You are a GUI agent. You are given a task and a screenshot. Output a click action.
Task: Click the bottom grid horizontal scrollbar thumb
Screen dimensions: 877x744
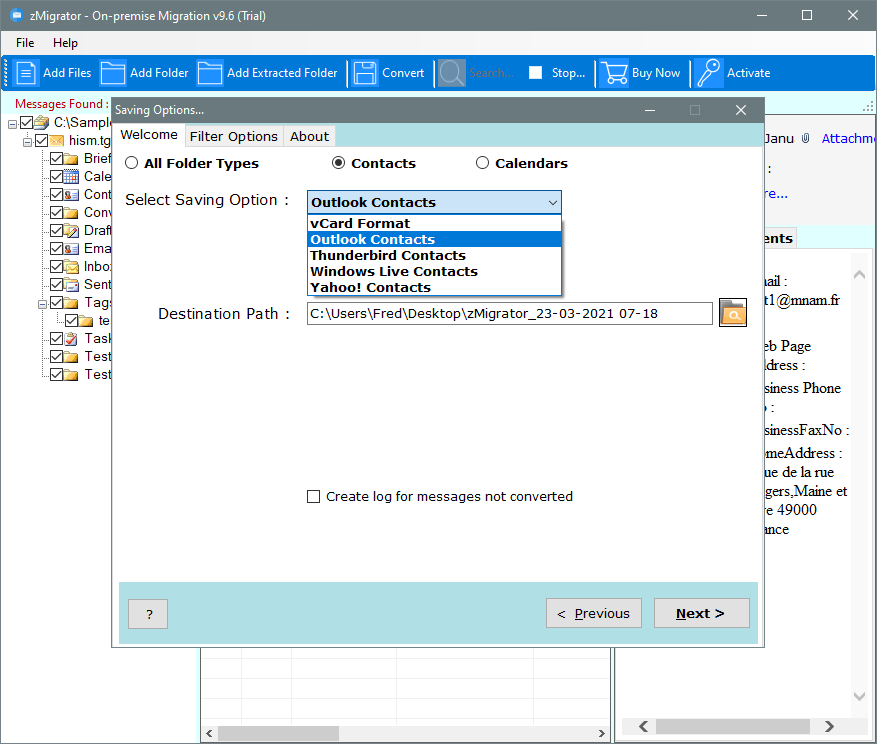278,733
